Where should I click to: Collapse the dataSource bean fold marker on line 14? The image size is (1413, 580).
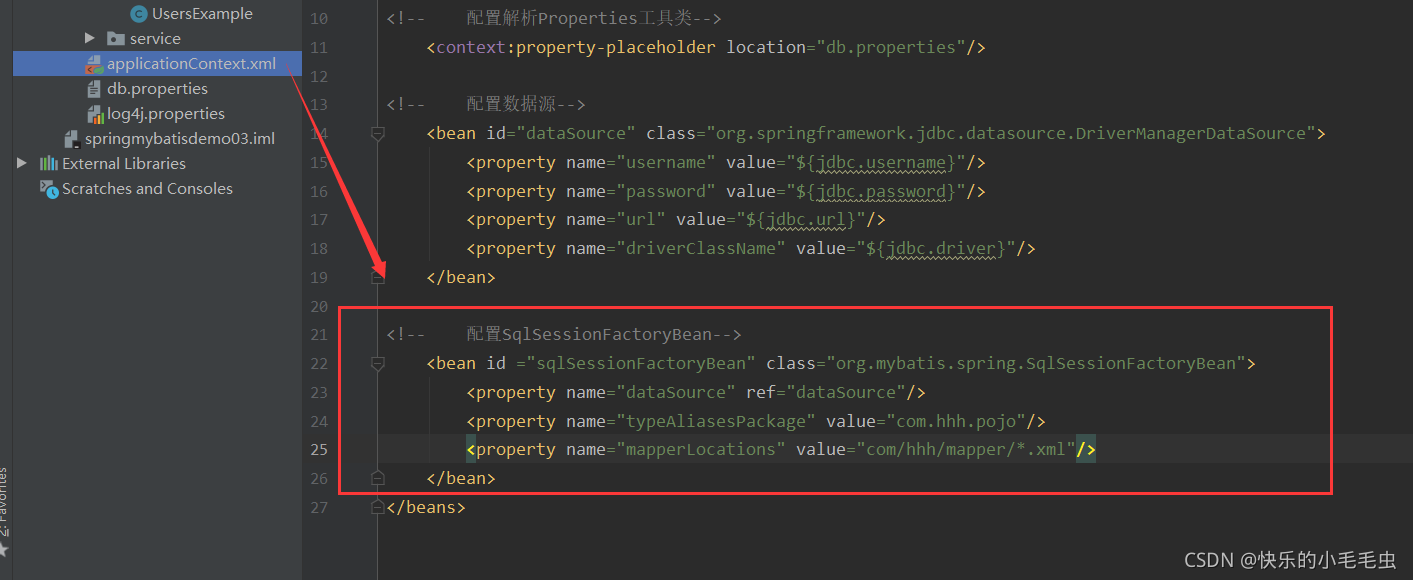[x=377, y=133]
